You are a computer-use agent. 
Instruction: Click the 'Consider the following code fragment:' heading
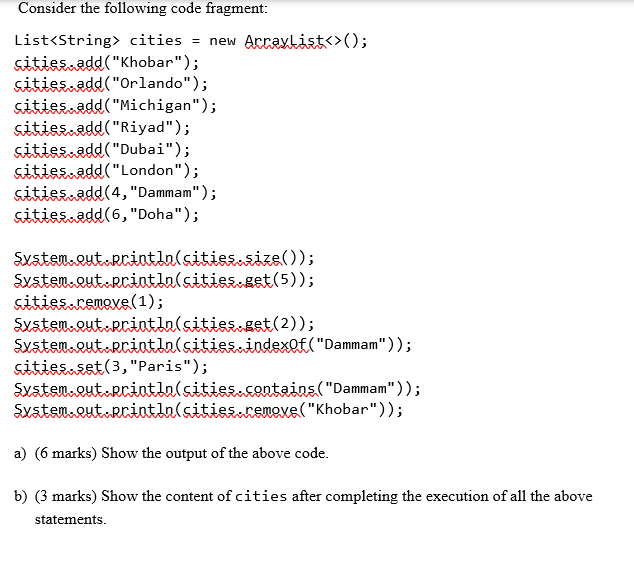pyautogui.click(x=143, y=8)
